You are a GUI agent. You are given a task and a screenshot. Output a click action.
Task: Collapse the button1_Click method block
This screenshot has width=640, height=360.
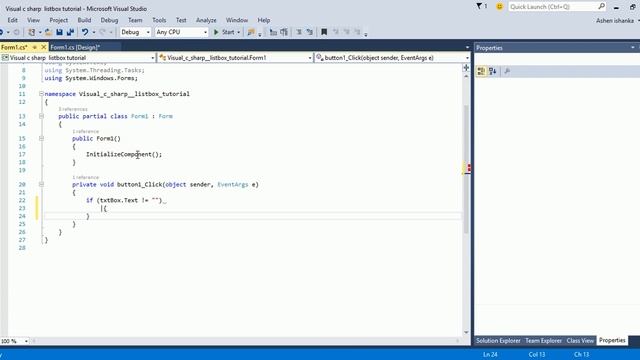41,184
